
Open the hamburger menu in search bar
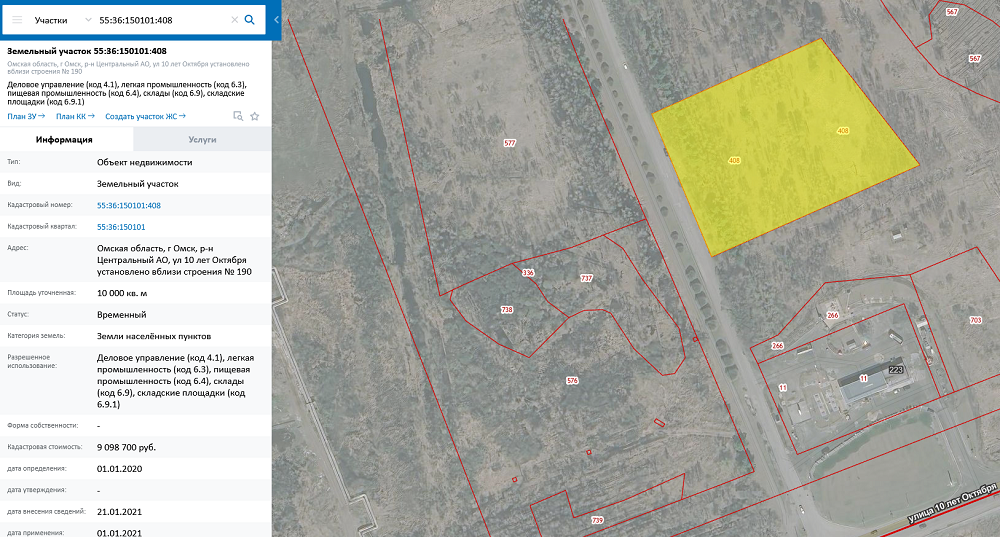16,20
